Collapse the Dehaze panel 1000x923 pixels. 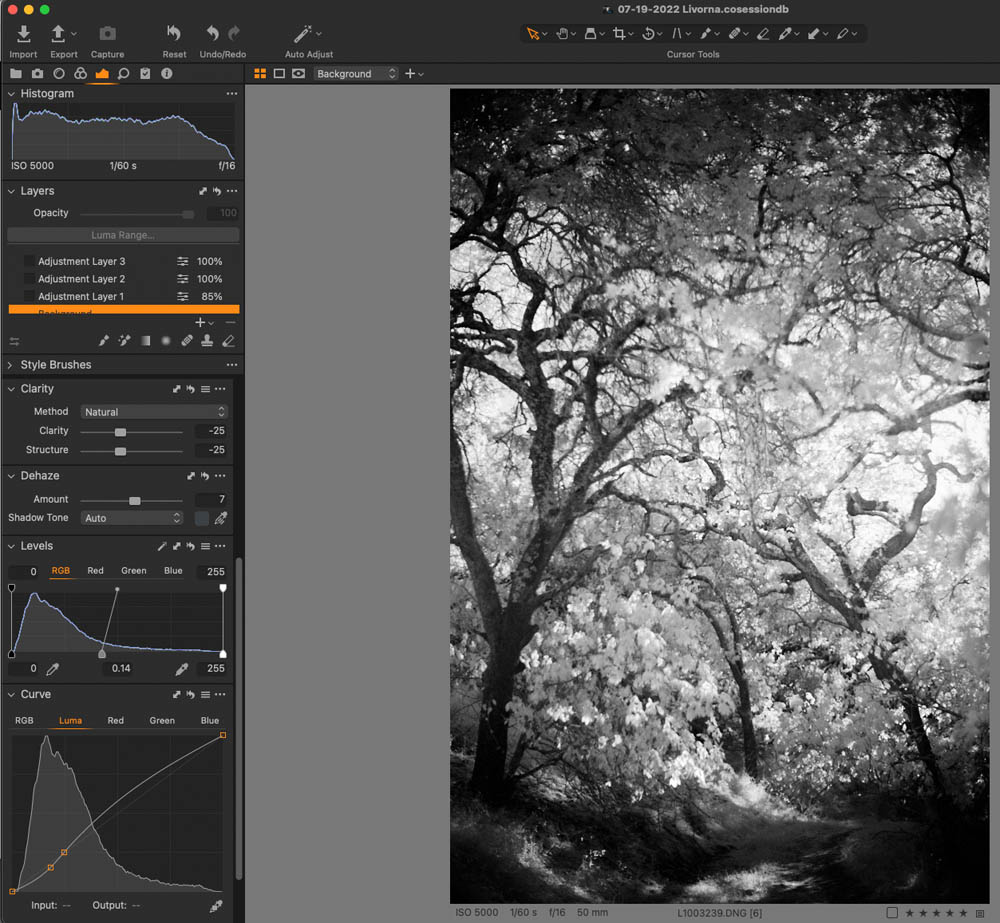11,476
